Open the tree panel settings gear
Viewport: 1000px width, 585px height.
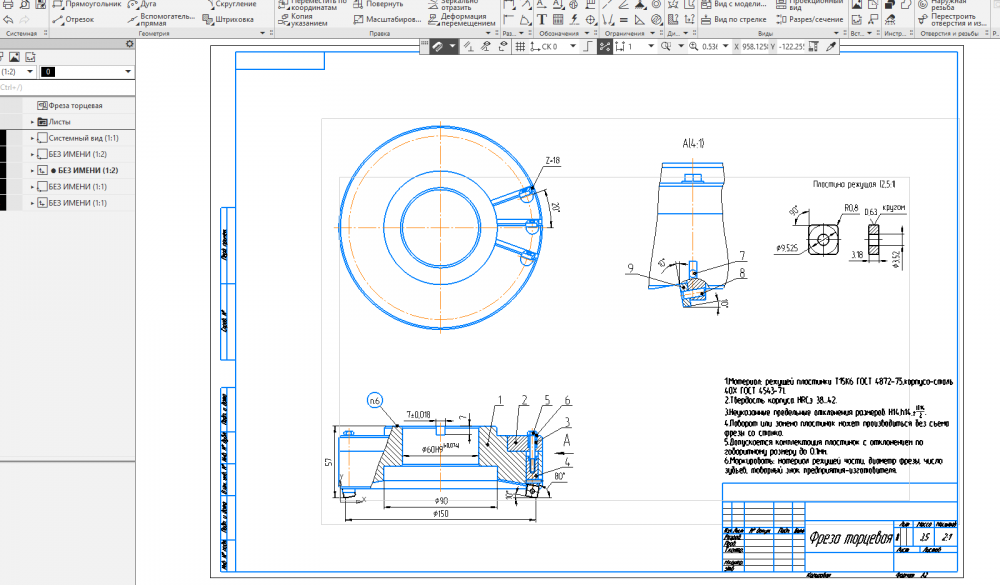tap(129, 44)
